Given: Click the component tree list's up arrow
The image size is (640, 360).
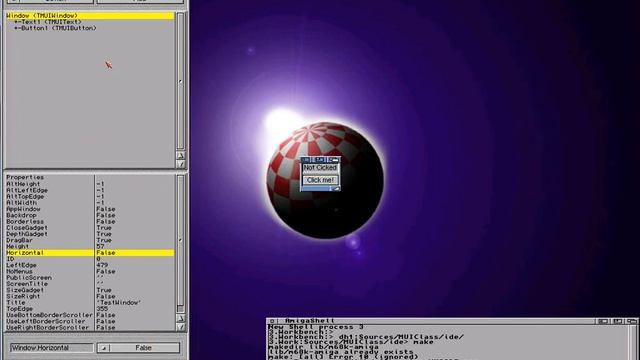Looking at the screenshot, I should pyautogui.click(x=181, y=156).
